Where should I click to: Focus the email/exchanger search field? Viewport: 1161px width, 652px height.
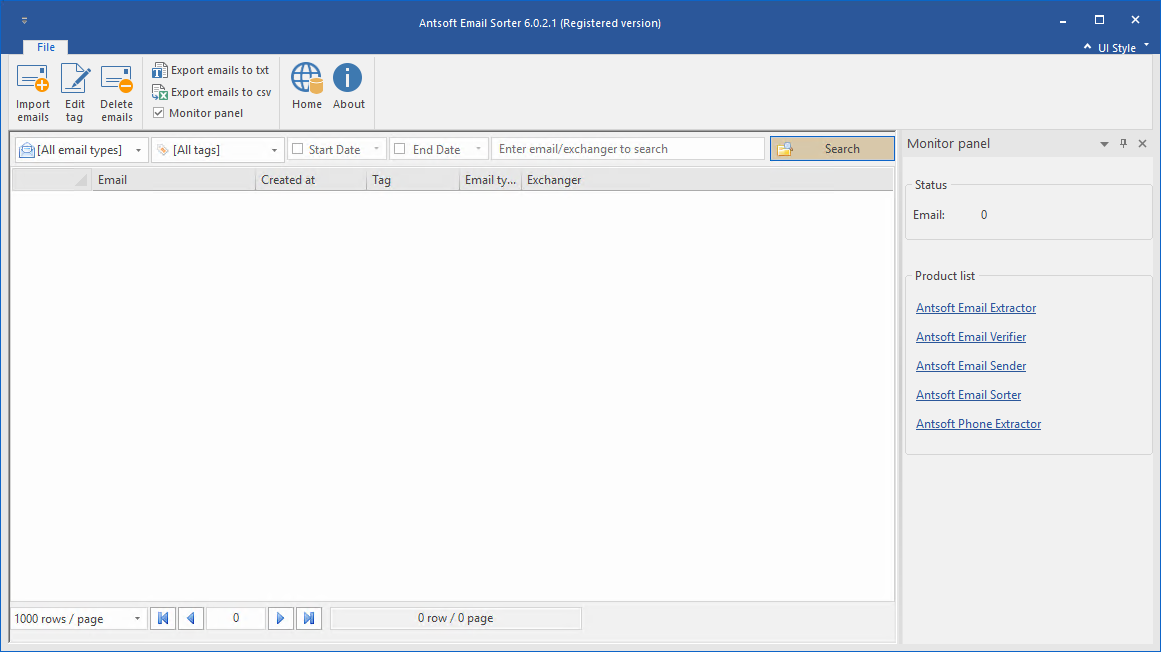[628, 149]
